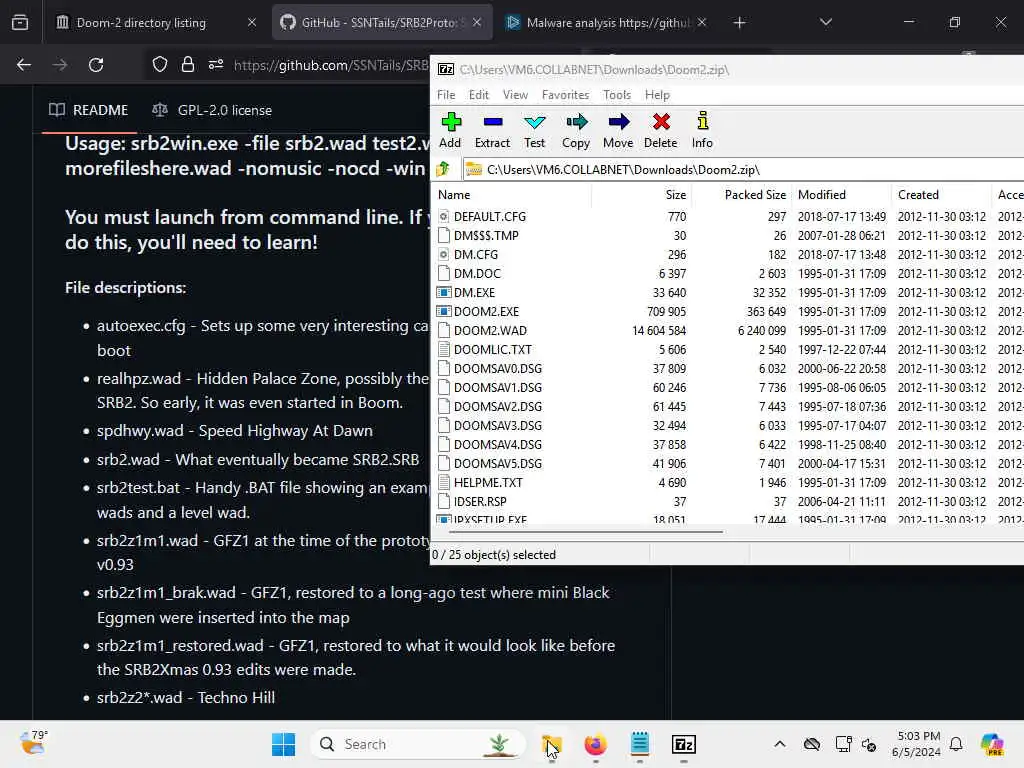Image resolution: width=1024 pixels, height=768 pixels.
Task: Select DOOMLIC.TXT file row
Action: click(727, 349)
